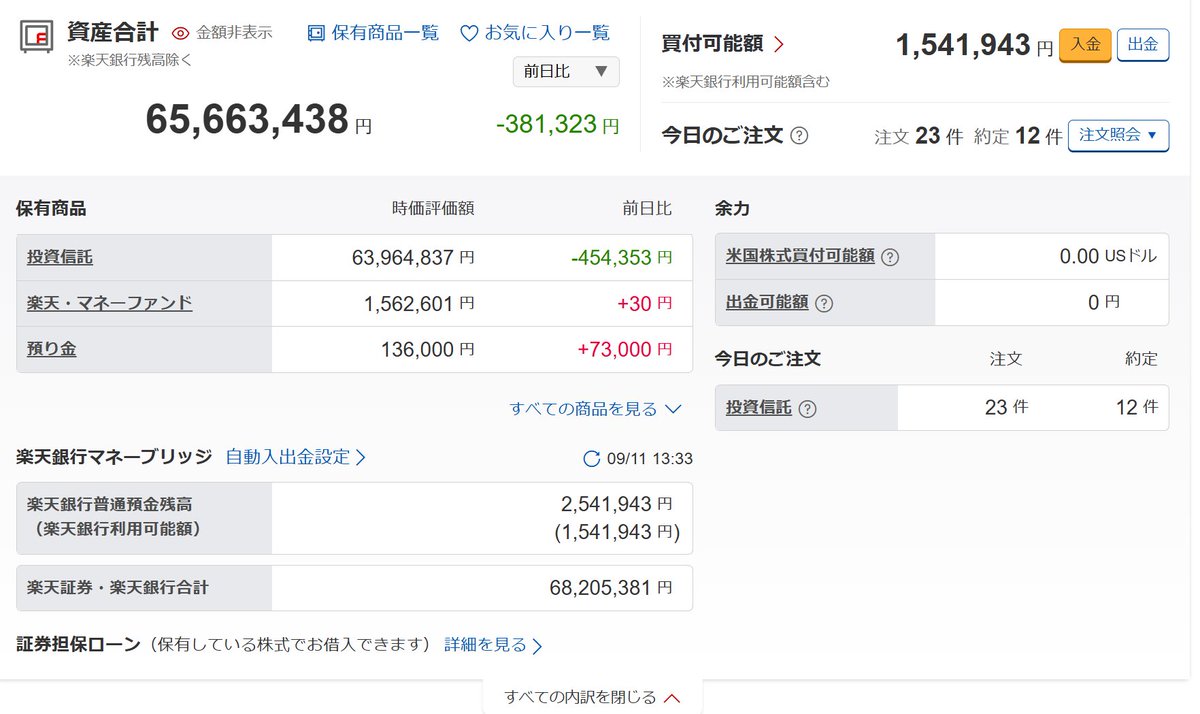Open 自動入出金設定 link
1200x714 pixels.
pos(296,457)
